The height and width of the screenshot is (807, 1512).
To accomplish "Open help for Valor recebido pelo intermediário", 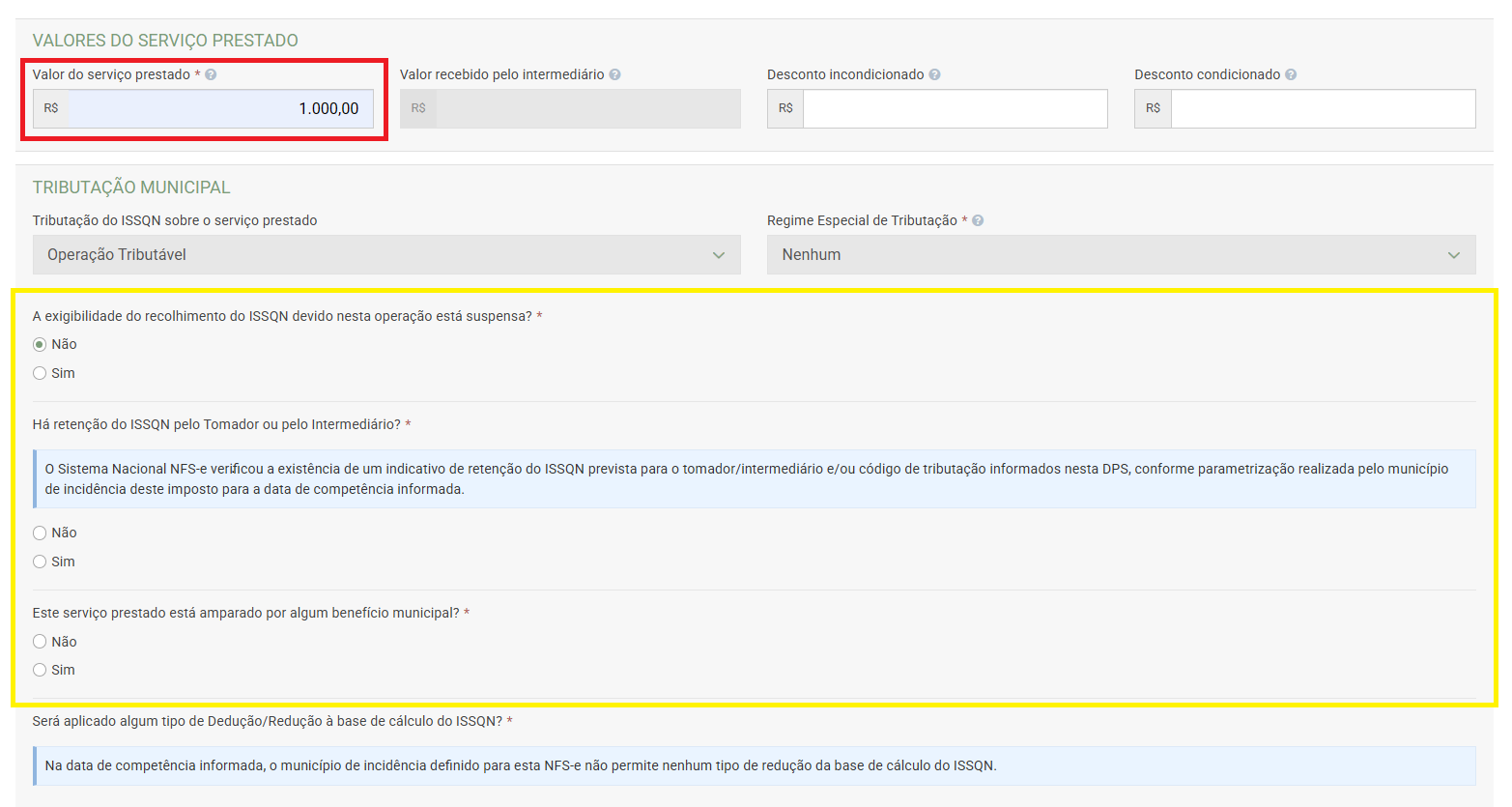I will pos(614,74).
